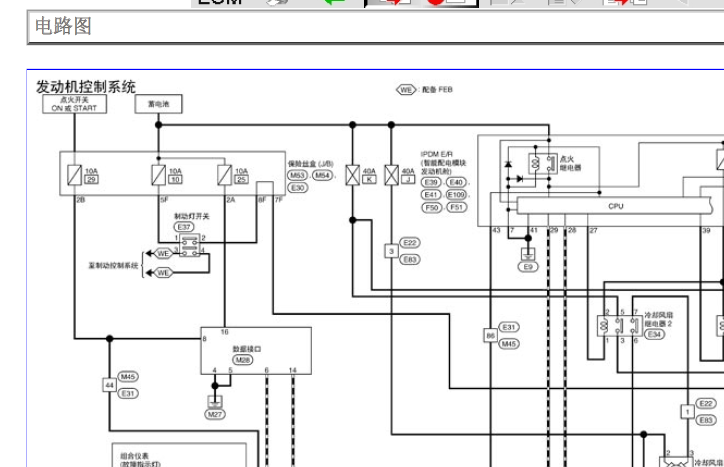Click the WE 配备 FEB legend
Image resolution: width=724 pixels, height=467 pixels.
tap(424, 90)
